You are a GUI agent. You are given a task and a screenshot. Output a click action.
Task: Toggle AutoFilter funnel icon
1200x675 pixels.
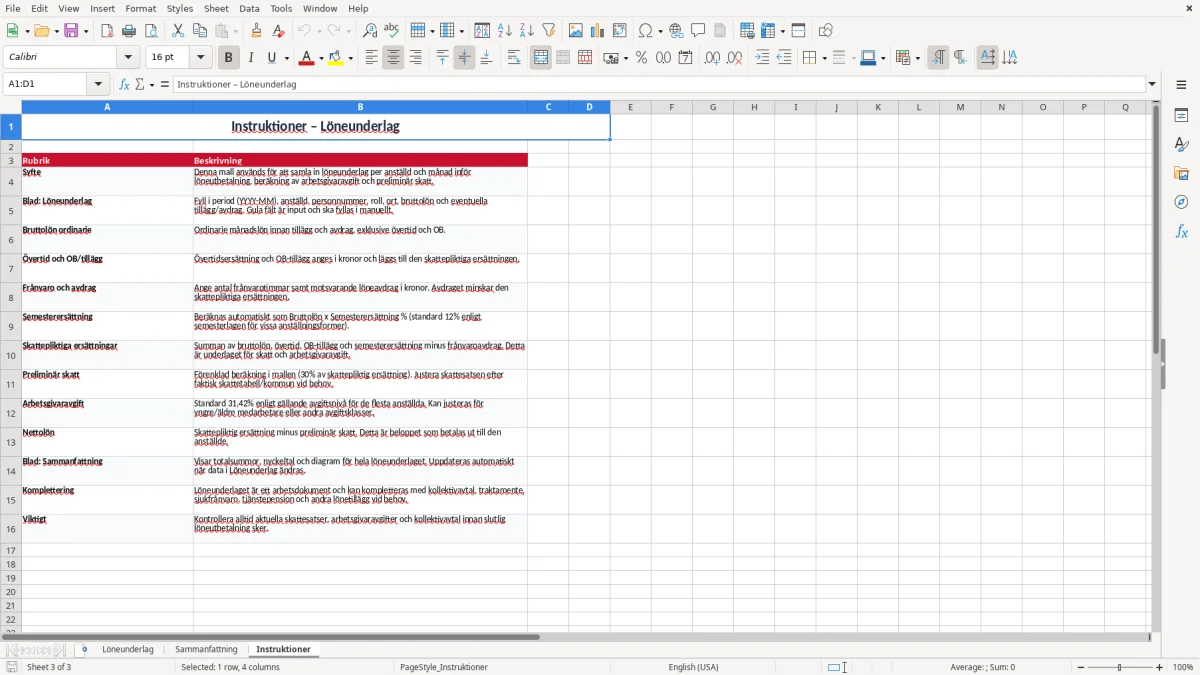click(x=549, y=31)
